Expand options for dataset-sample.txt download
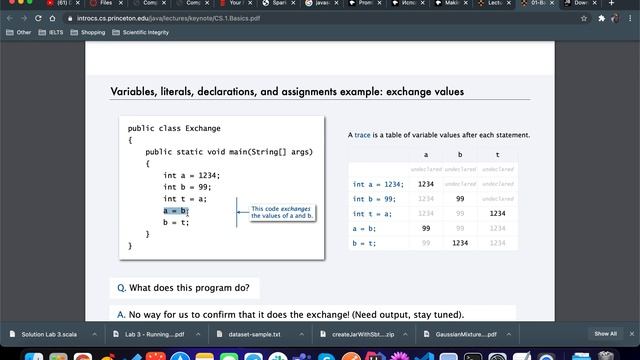 click(301, 334)
